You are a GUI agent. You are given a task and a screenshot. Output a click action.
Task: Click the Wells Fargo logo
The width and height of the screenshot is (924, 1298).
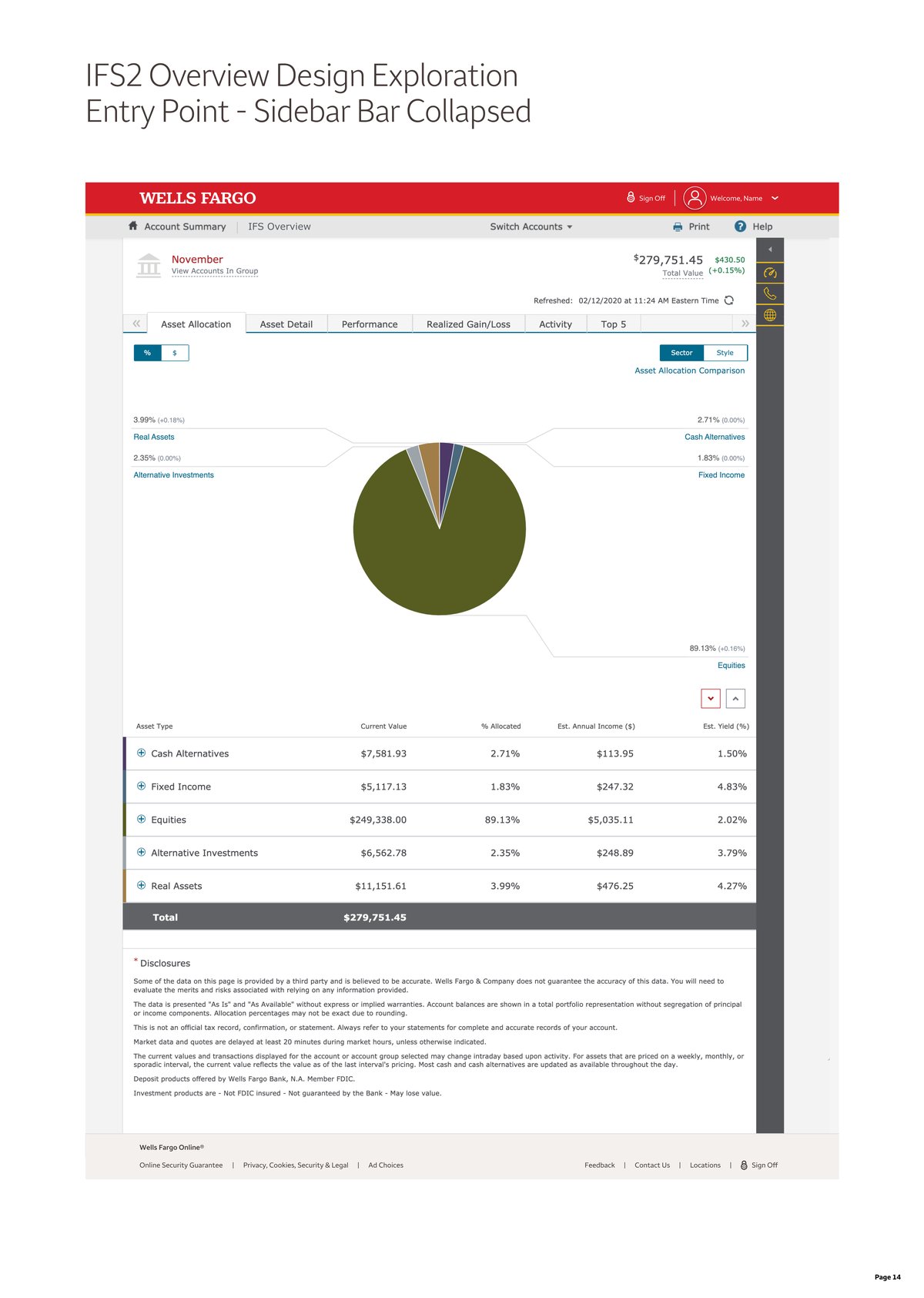pos(198,198)
